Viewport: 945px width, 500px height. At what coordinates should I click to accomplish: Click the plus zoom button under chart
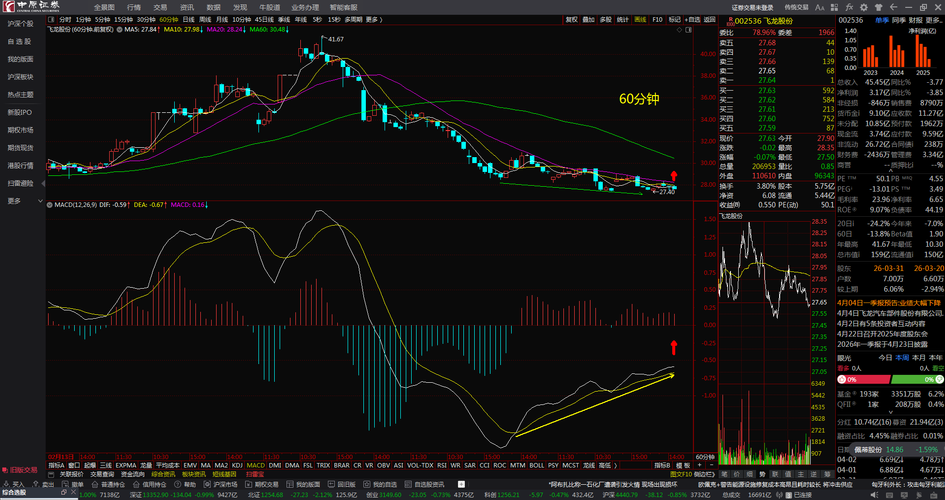point(700,465)
